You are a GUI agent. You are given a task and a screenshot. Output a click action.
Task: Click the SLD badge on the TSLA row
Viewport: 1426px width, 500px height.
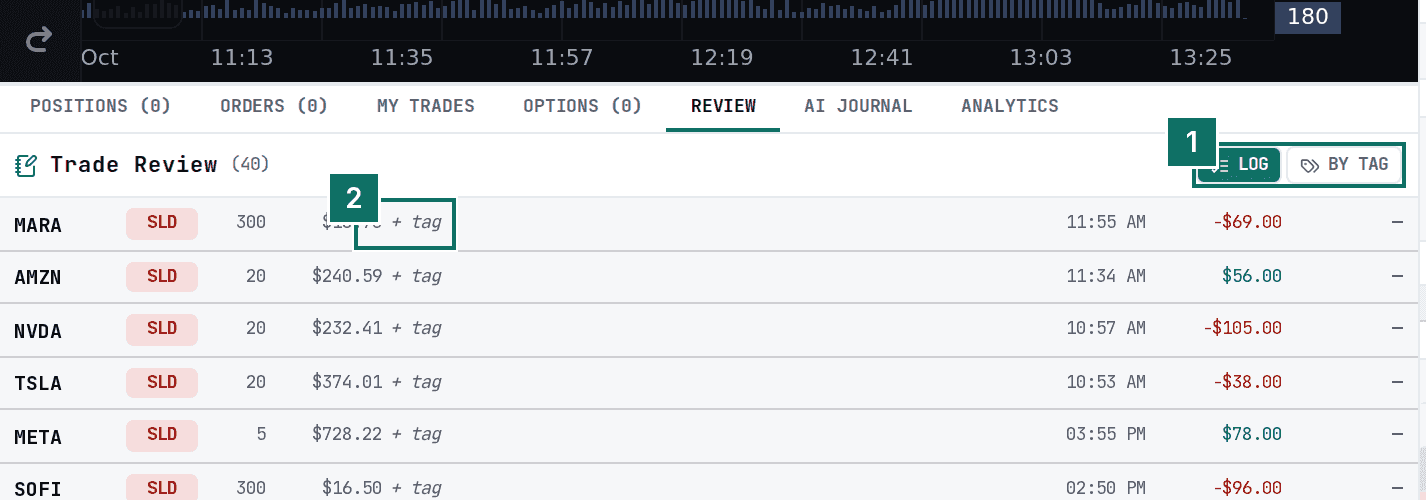point(162,382)
